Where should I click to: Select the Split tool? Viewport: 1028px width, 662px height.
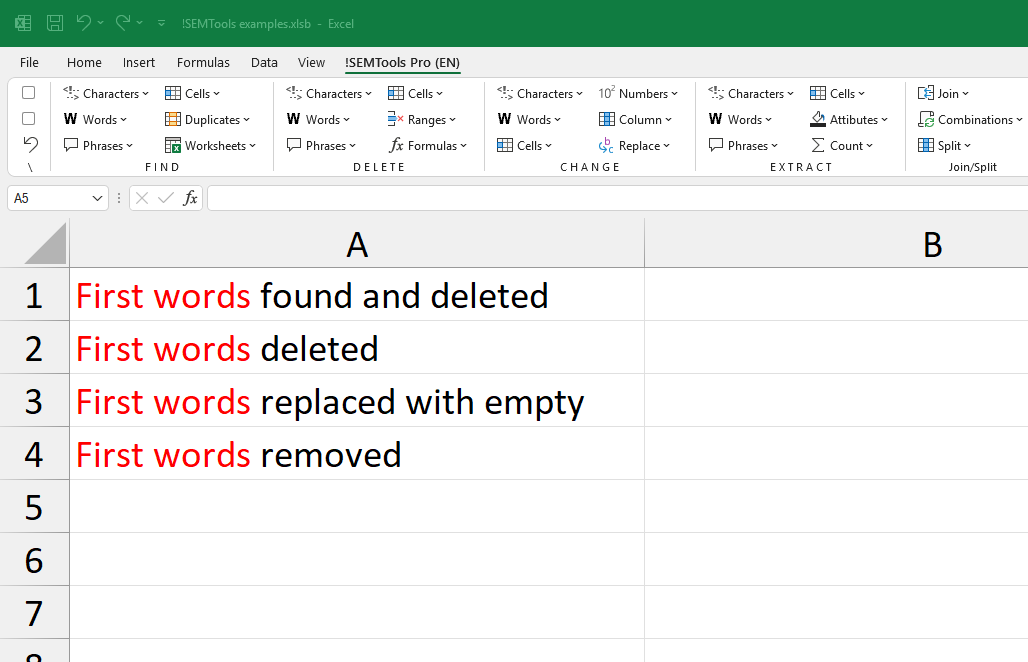click(x=945, y=145)
